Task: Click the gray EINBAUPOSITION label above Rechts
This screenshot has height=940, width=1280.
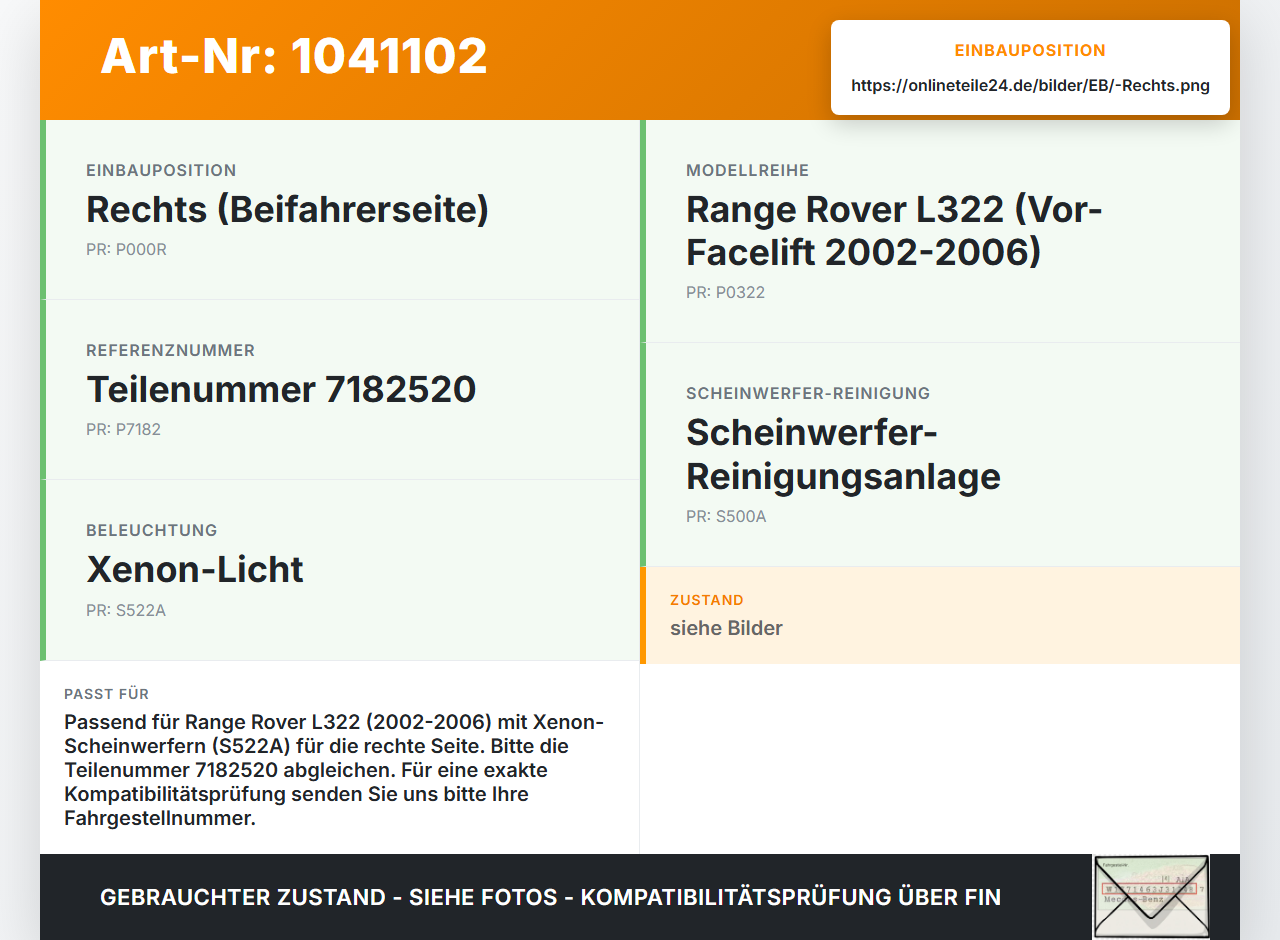Action: [161, 170]
